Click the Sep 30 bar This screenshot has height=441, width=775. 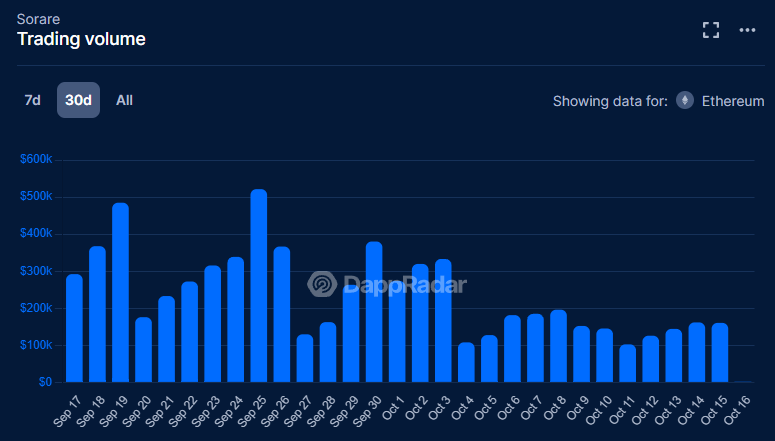click(374, 312)
